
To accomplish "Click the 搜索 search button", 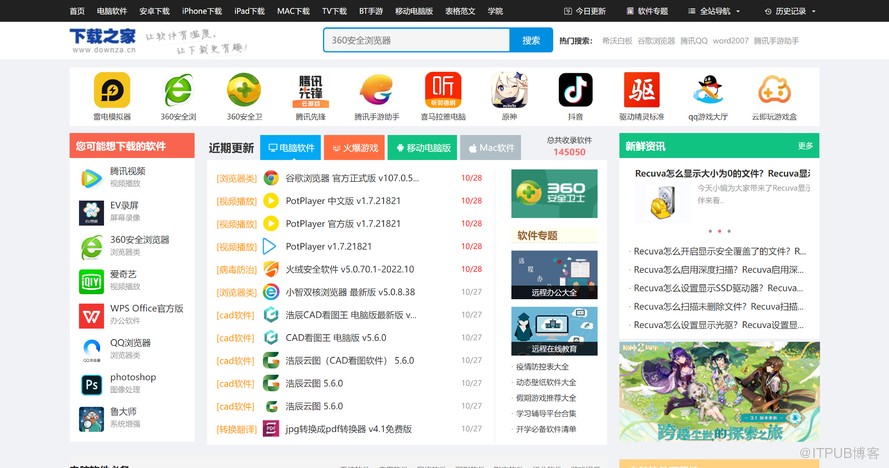I will (531, 40).
